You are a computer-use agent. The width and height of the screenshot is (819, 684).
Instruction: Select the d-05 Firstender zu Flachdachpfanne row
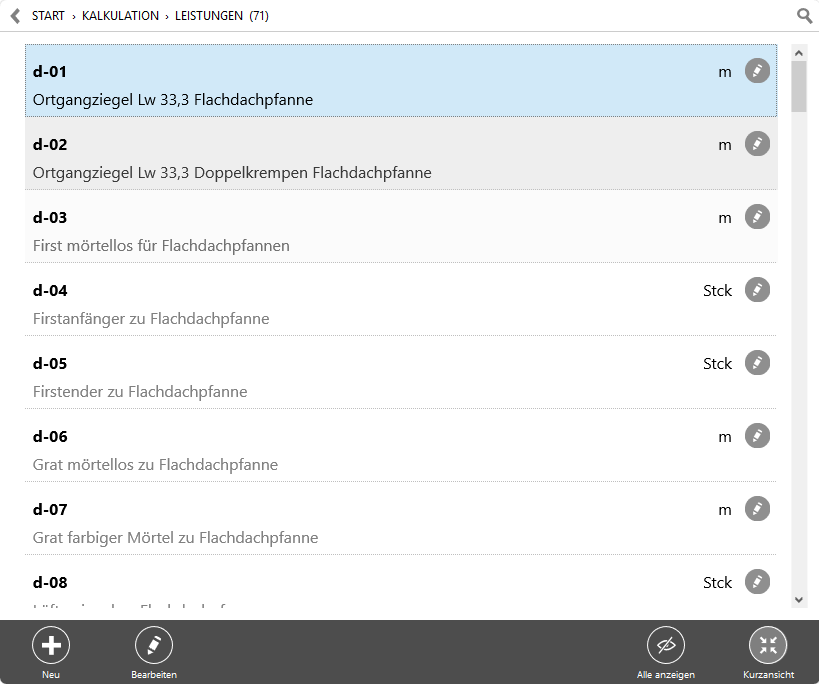pyautogui.click(x=401, y=372)
